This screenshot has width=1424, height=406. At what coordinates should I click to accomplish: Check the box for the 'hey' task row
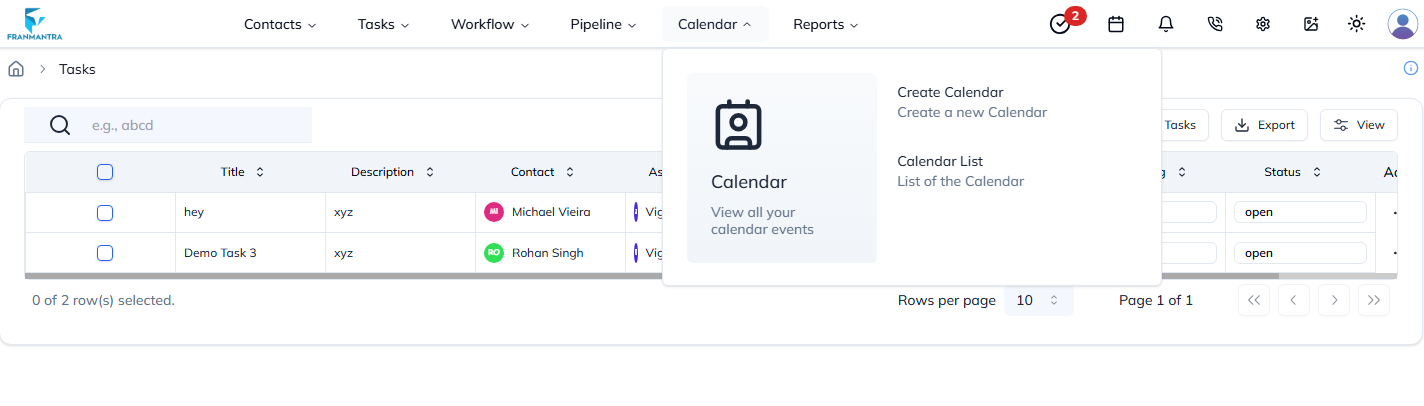(105, 212)
